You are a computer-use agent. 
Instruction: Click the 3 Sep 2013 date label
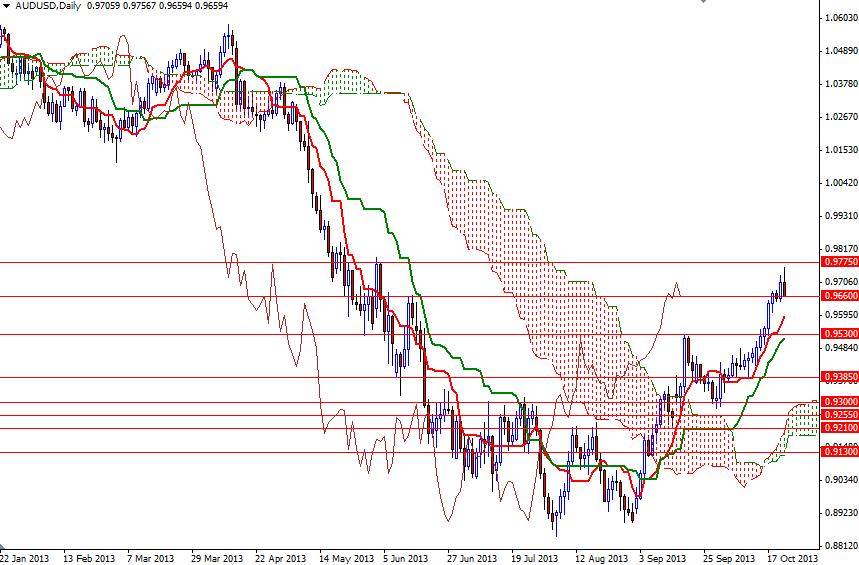[662, 558]
